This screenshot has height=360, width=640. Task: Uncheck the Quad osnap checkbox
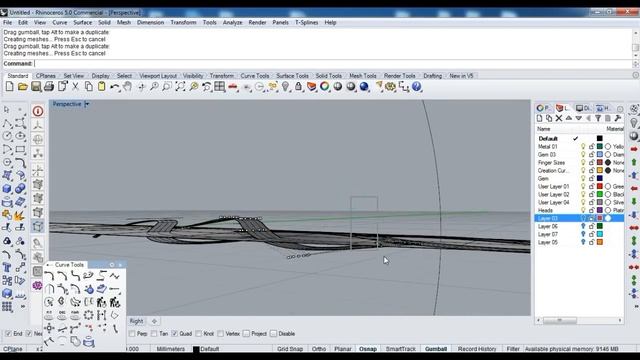175,333
